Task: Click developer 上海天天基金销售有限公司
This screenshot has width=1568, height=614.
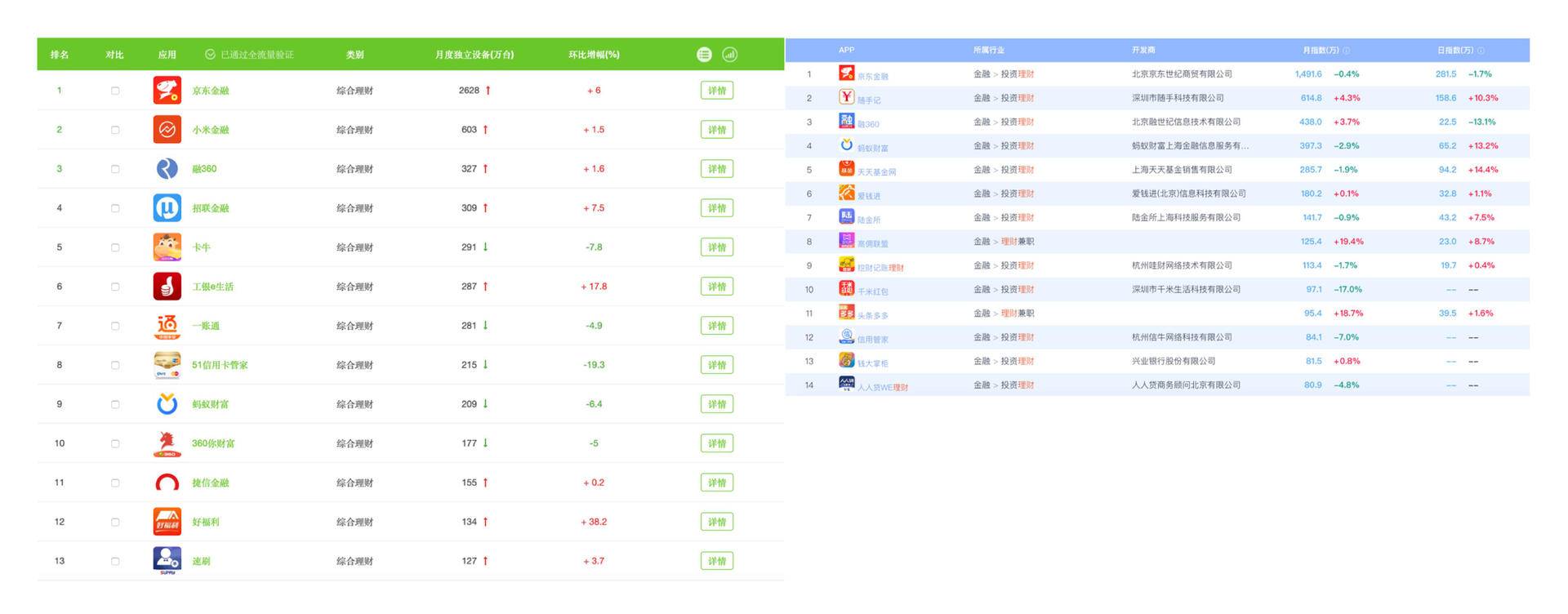Action: (x=1182, y=170)
